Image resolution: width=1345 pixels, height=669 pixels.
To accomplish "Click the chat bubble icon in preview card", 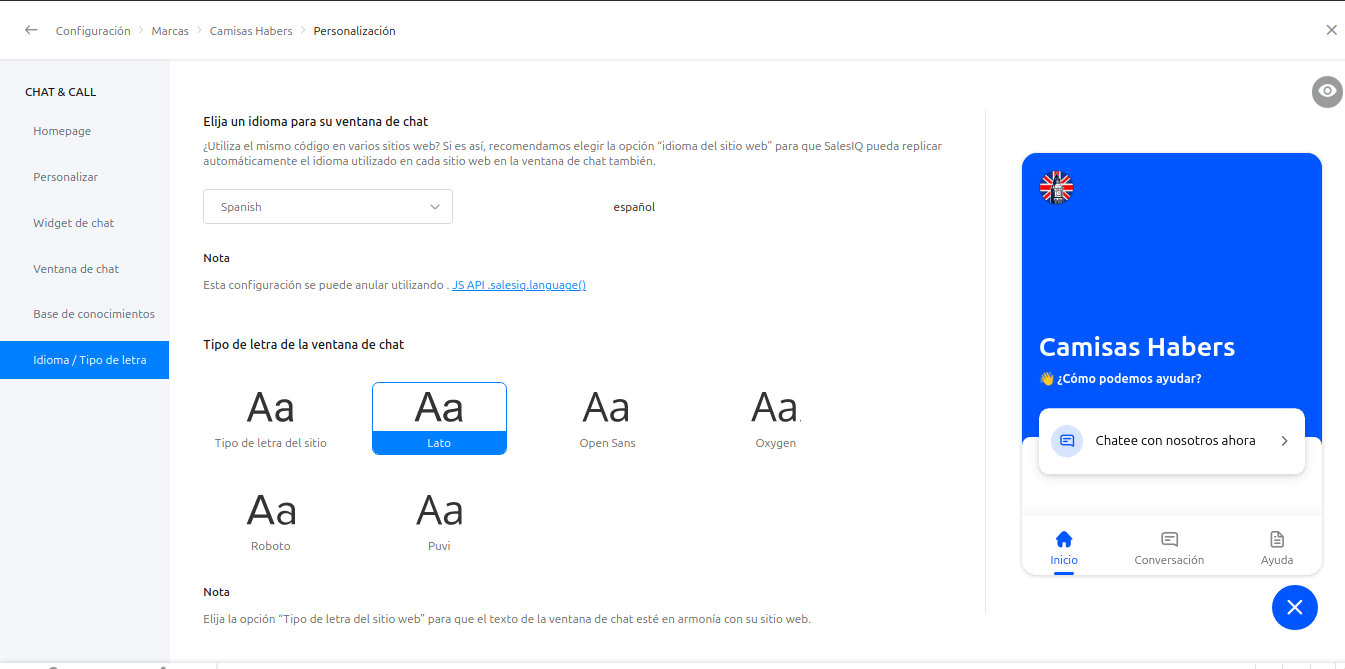I will tap(1067, 440).
